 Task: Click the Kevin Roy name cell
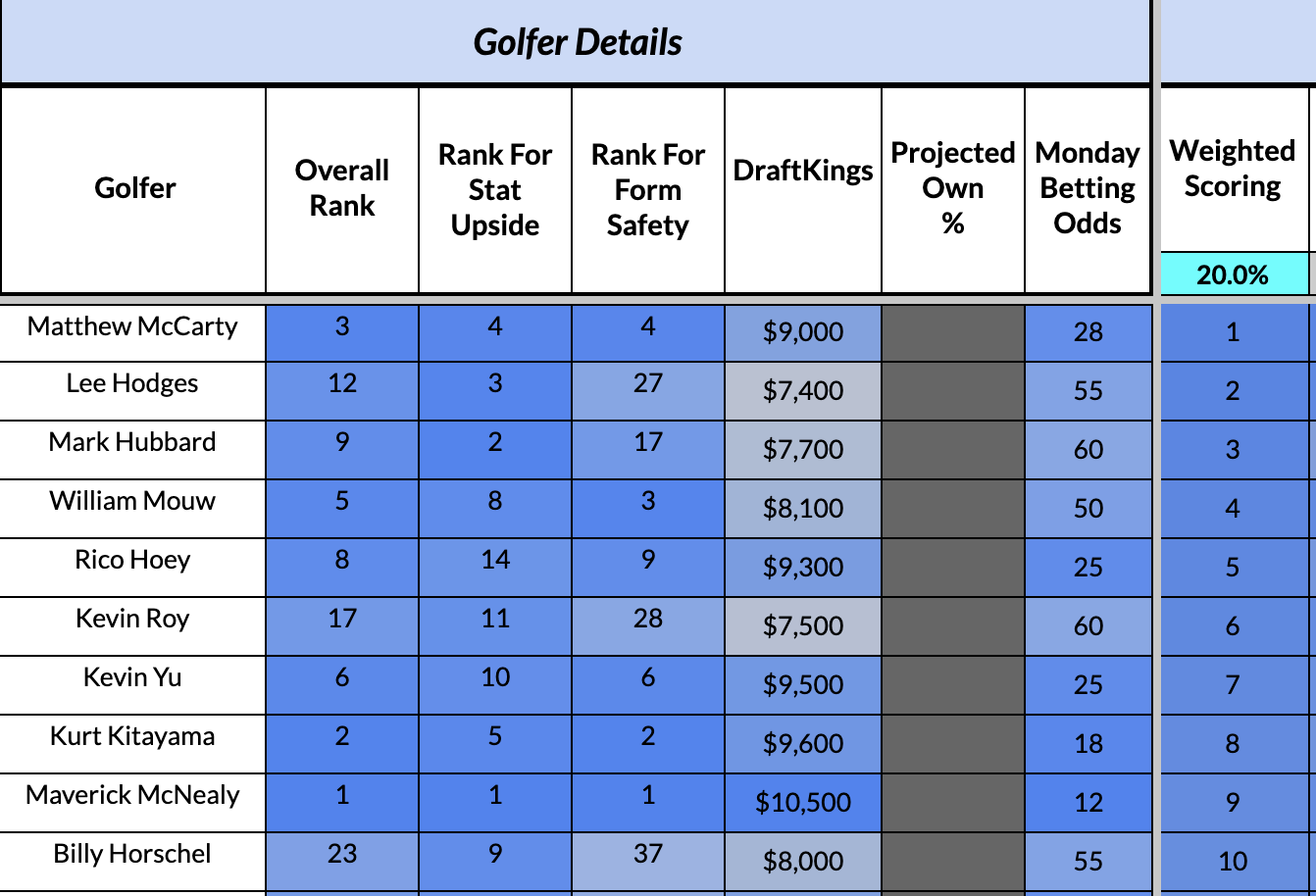[x=132, y=619]
